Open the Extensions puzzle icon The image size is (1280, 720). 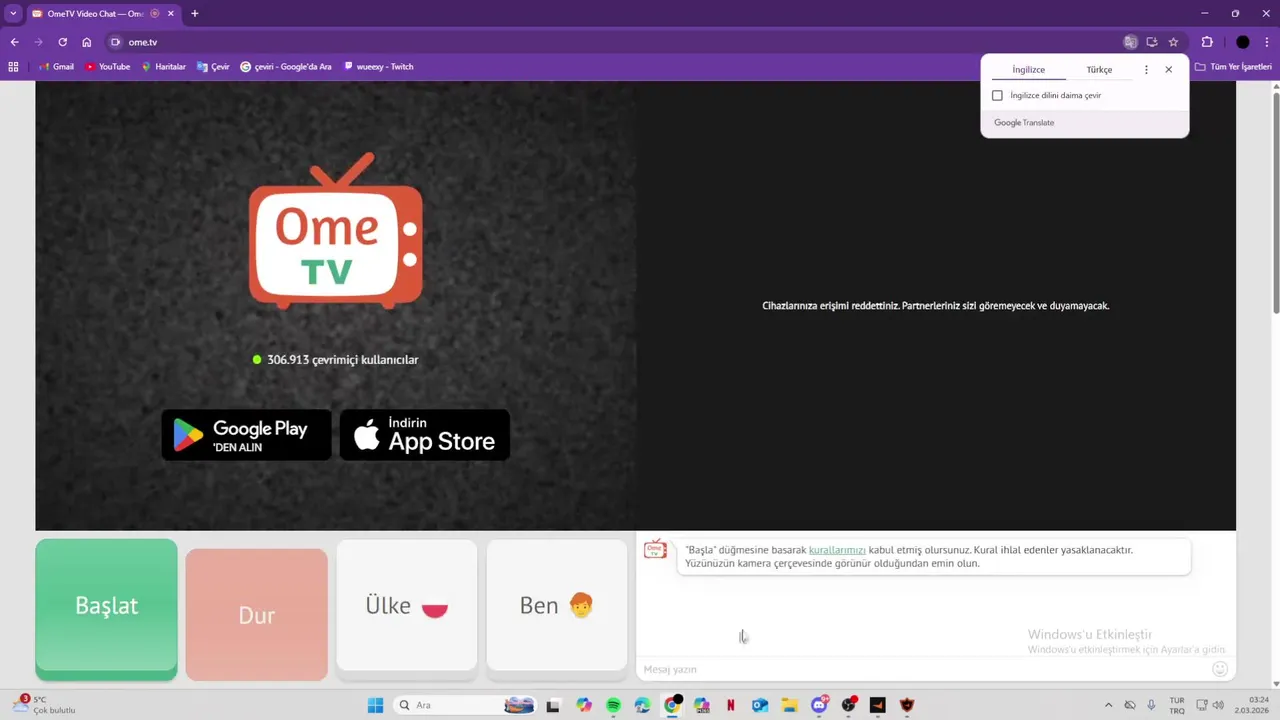1207,42
